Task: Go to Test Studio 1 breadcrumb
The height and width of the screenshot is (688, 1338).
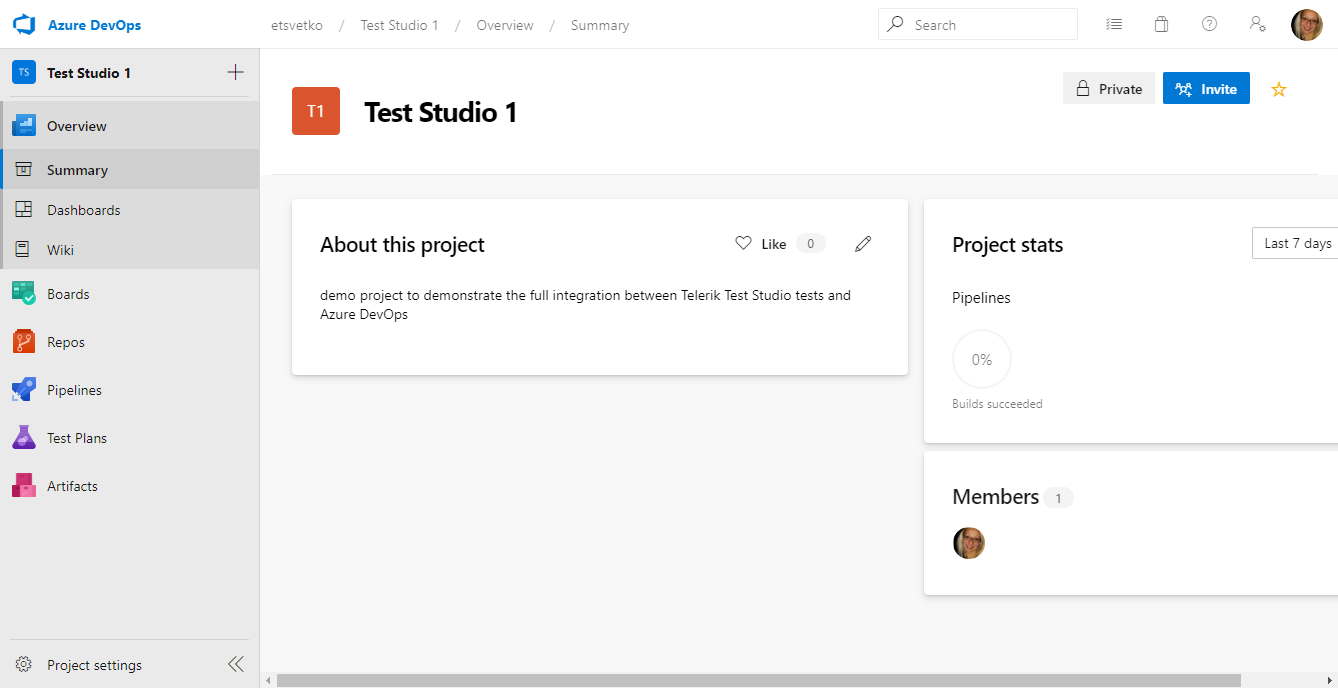Action: 399,25
